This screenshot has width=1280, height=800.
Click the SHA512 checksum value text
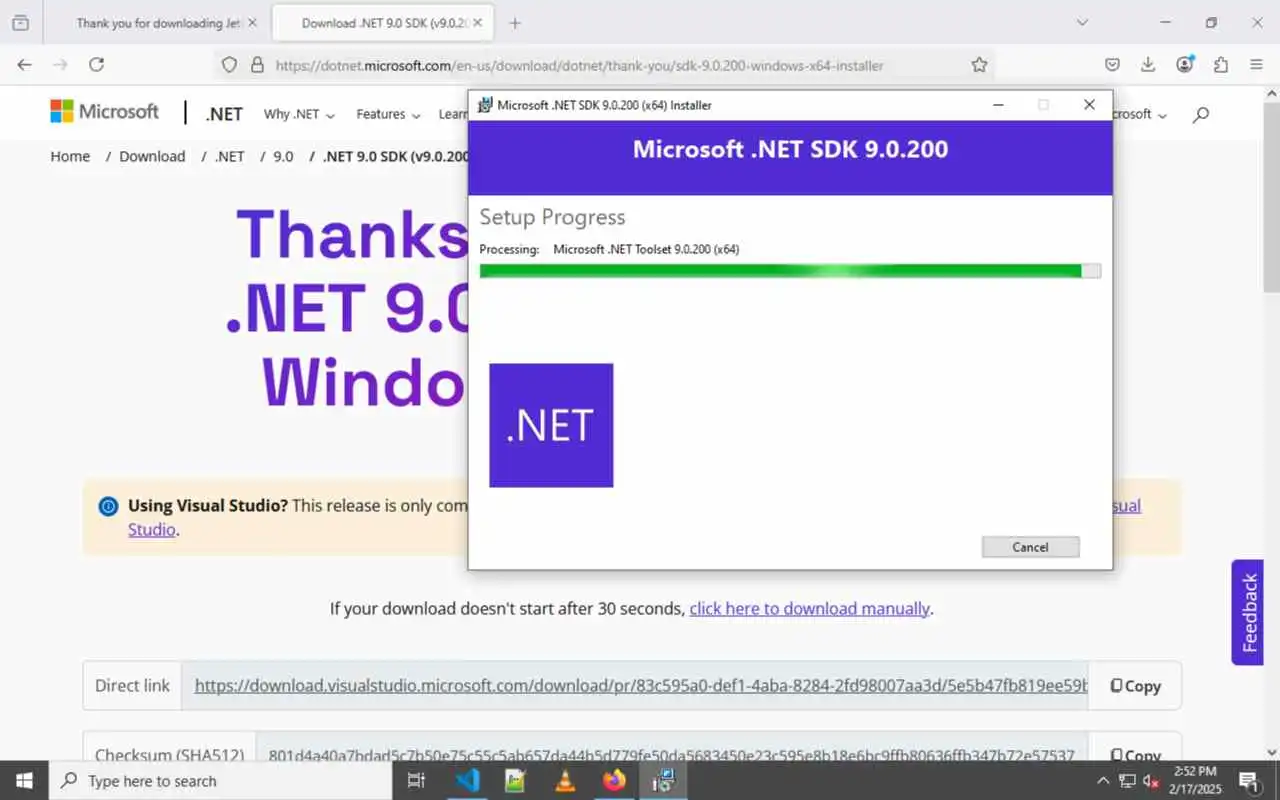tap(671, 755)
